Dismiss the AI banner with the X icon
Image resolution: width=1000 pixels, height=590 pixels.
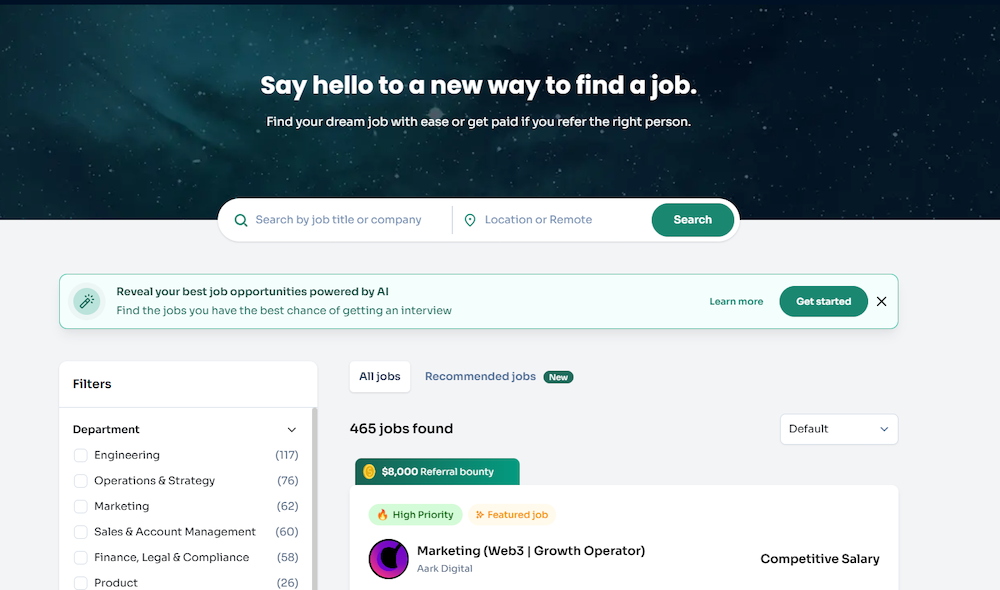click(x=881, y=301)
